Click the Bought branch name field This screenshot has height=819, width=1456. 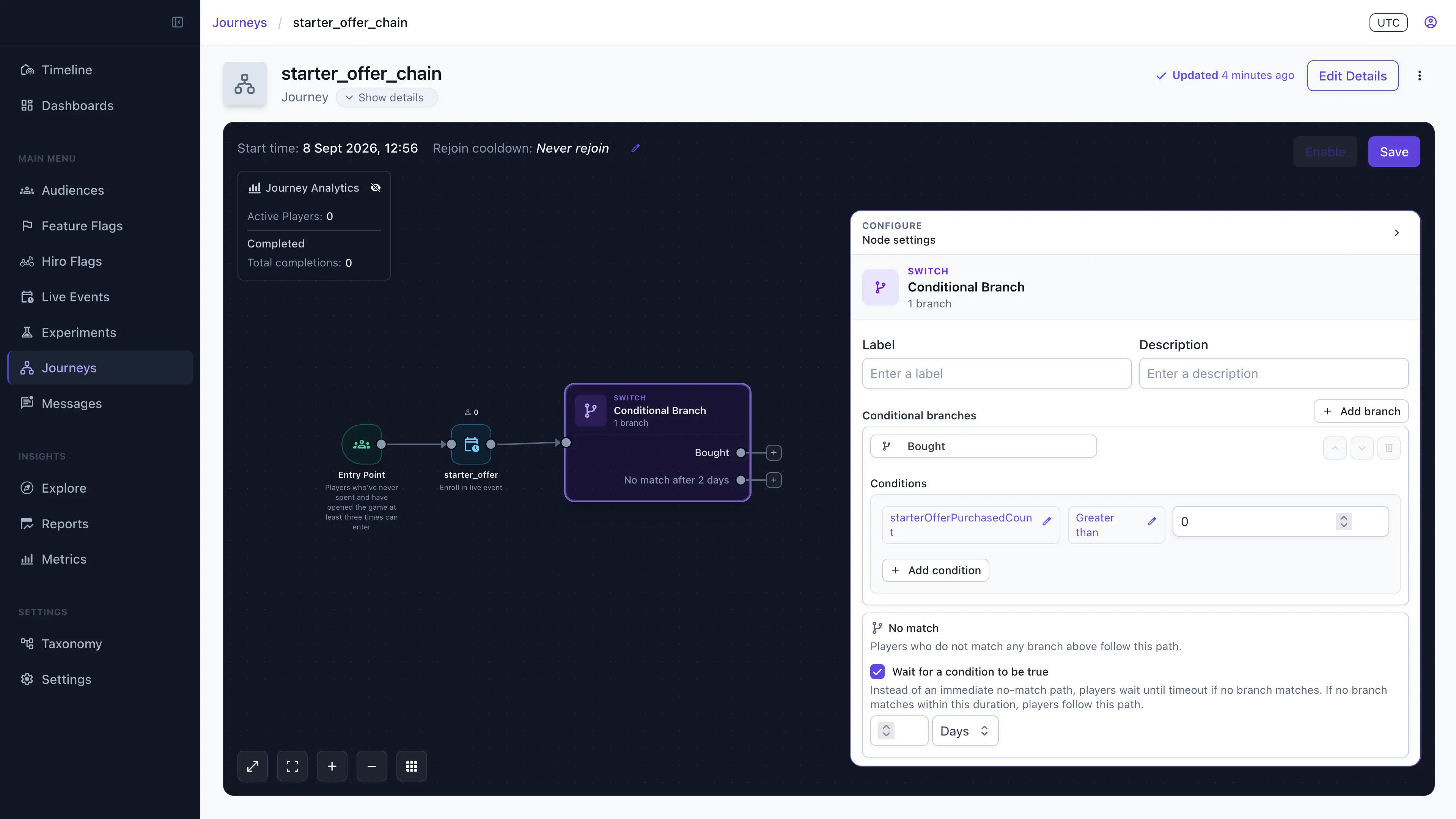click(983, 446)
